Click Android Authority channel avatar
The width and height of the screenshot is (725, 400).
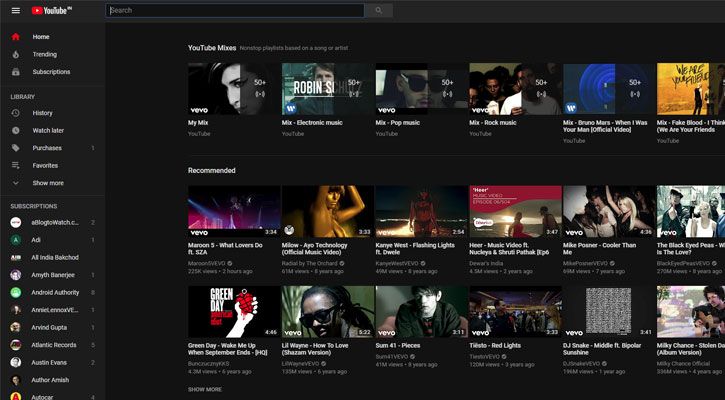coord(16,292)
